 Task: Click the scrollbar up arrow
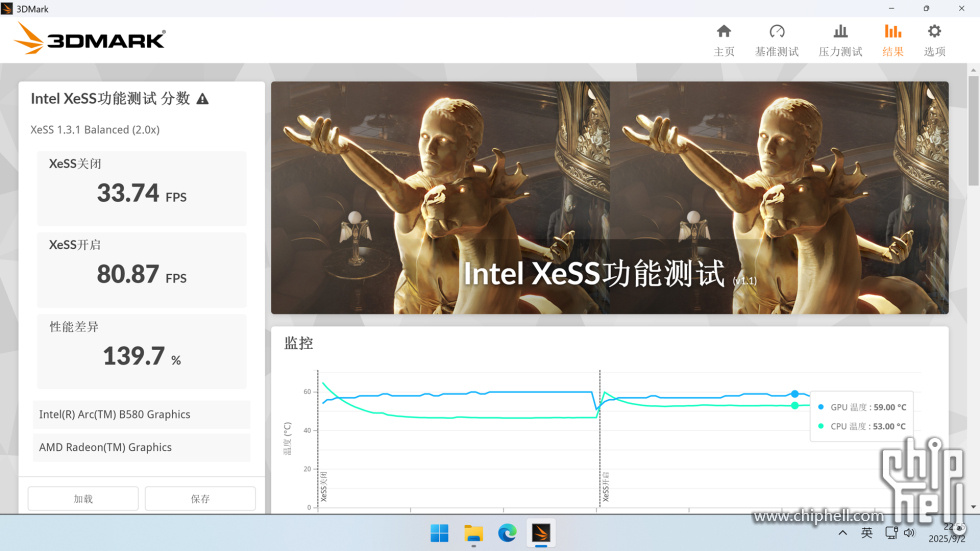point(973,70)
